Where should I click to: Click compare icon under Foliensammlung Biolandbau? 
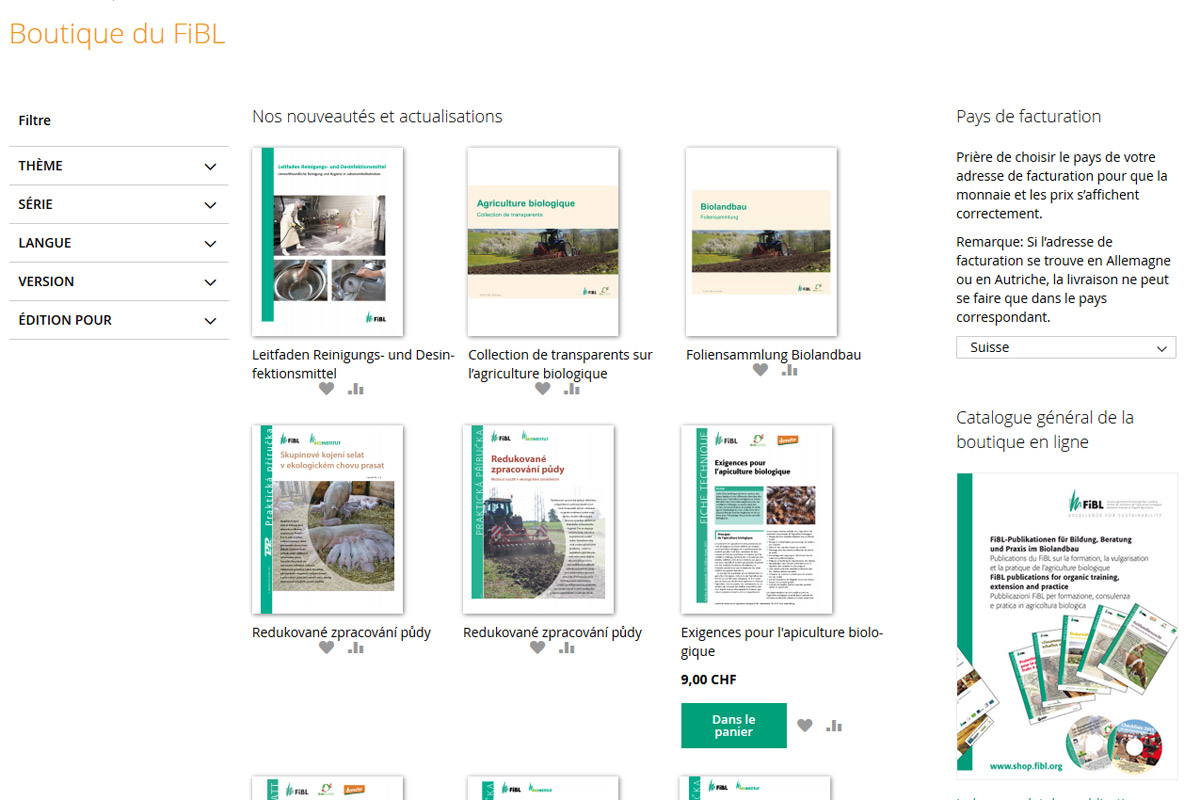point(790,370)
